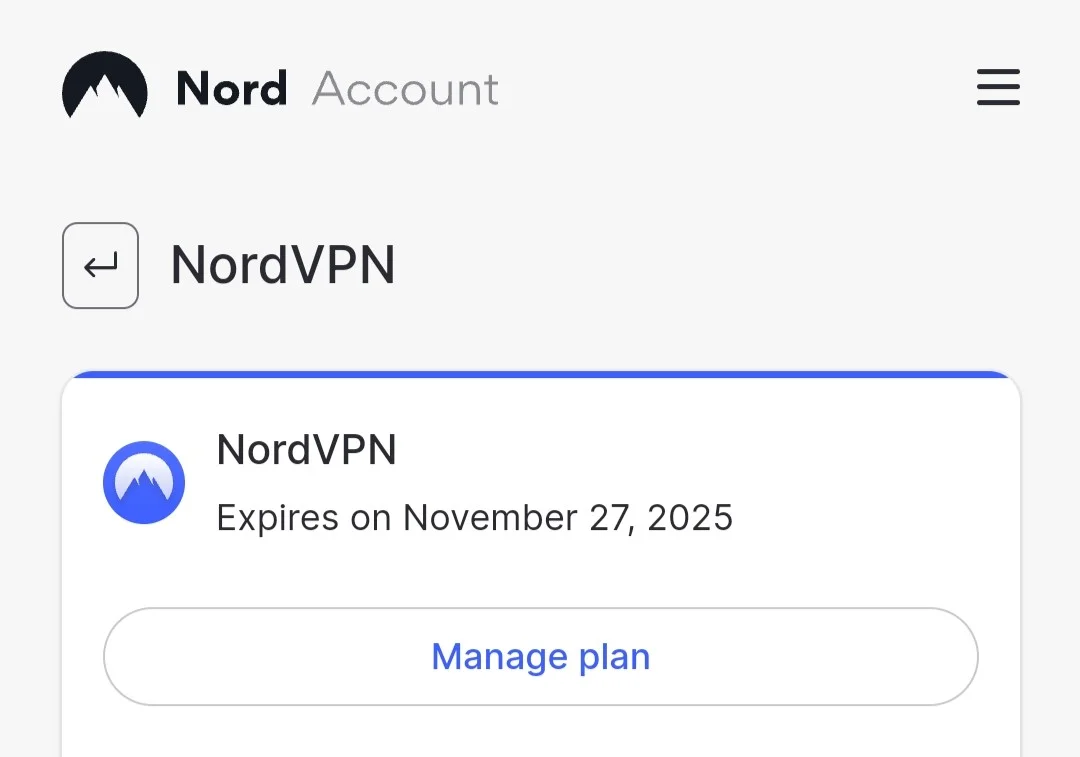Click the blue NordVPN product icon
The height and width of the screenshot is (757, 1080).
coord(144,482)
